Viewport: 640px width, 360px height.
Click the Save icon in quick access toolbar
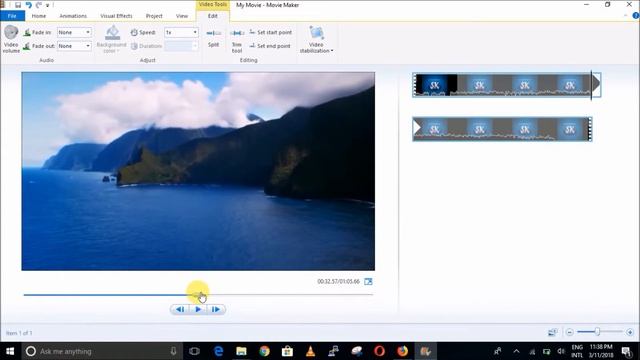coord(18,5)
